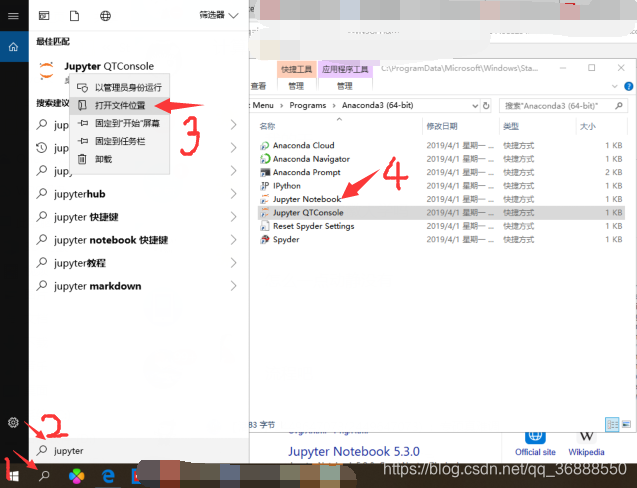Open Microsoft Edge from the taskbar

108,475
